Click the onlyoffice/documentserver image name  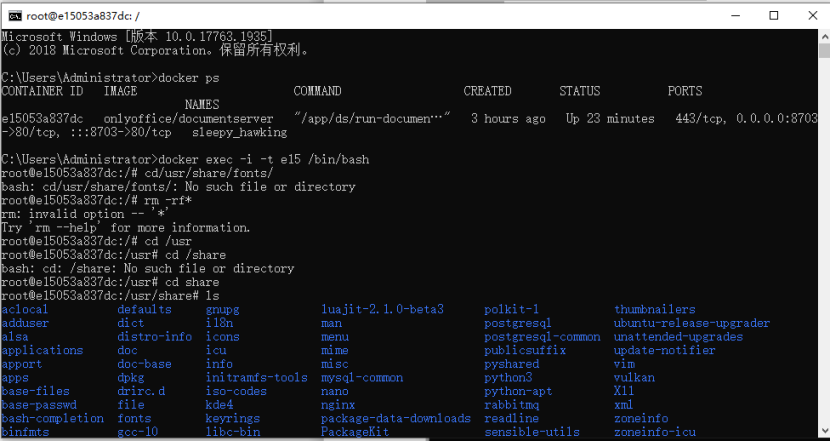(x=173, y=118)
